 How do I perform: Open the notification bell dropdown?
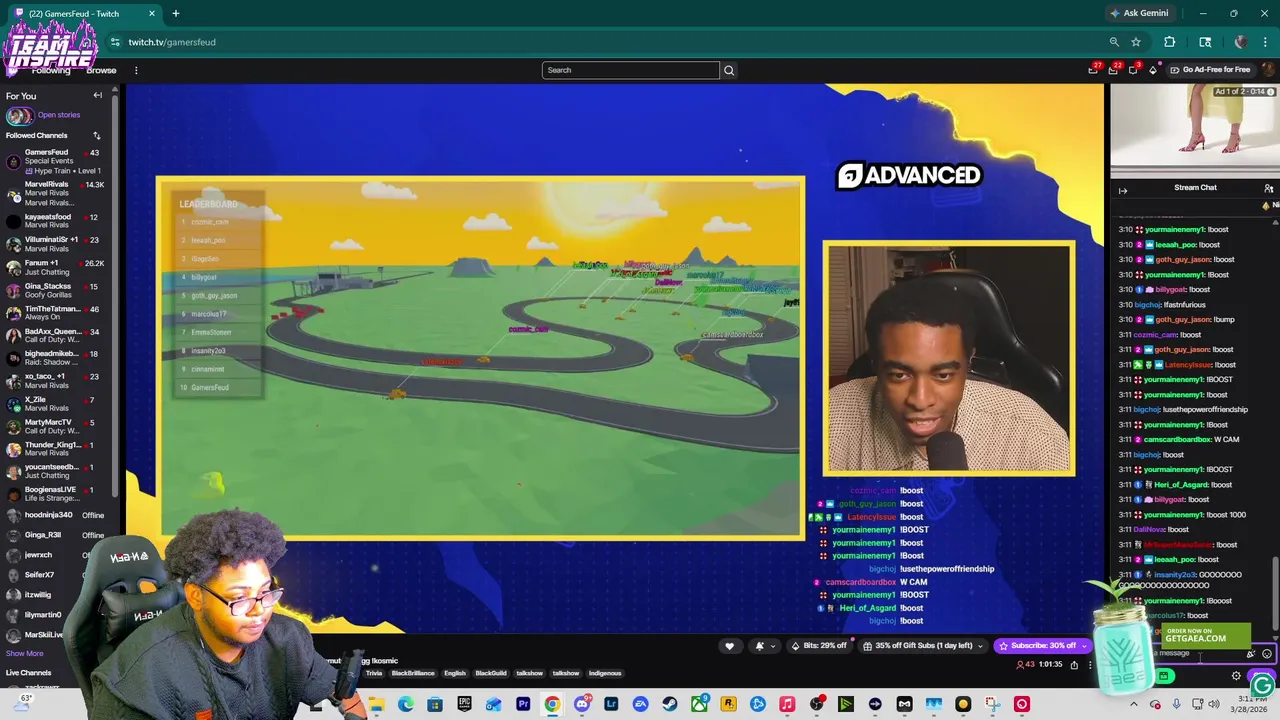(x=764, y=646)
